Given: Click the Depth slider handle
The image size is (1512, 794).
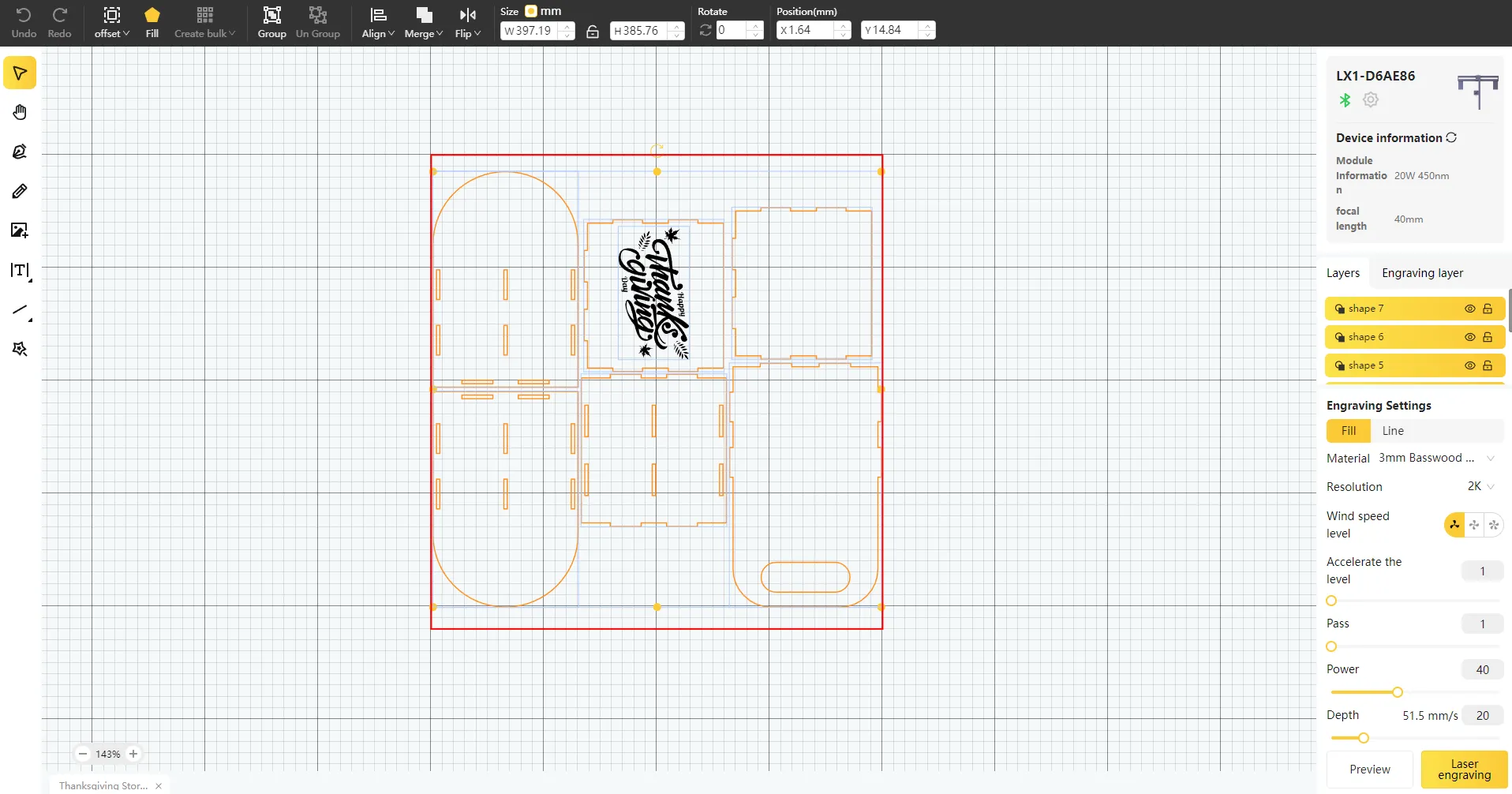Looking at the screenshot, I should point(1364,738).
